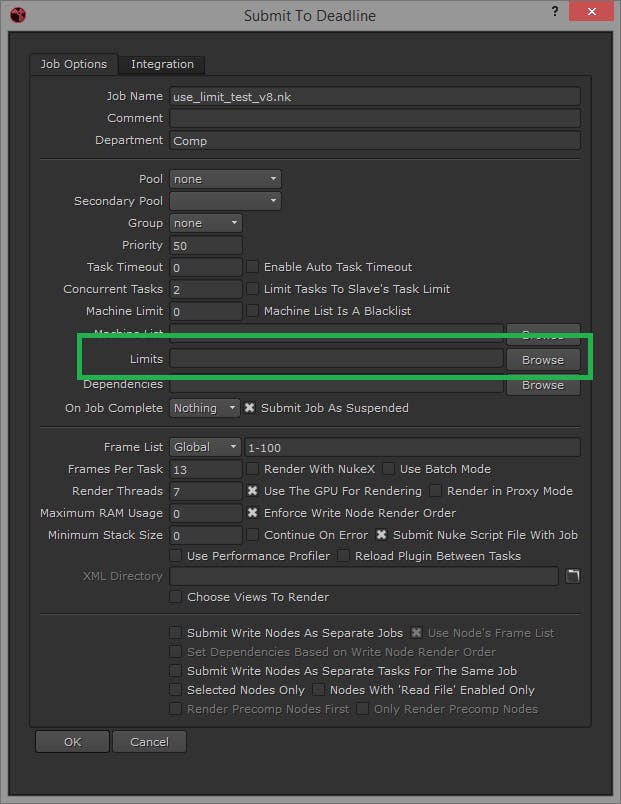
Task: Open the Frame List Global dropdown
Action: pos(205,447)
